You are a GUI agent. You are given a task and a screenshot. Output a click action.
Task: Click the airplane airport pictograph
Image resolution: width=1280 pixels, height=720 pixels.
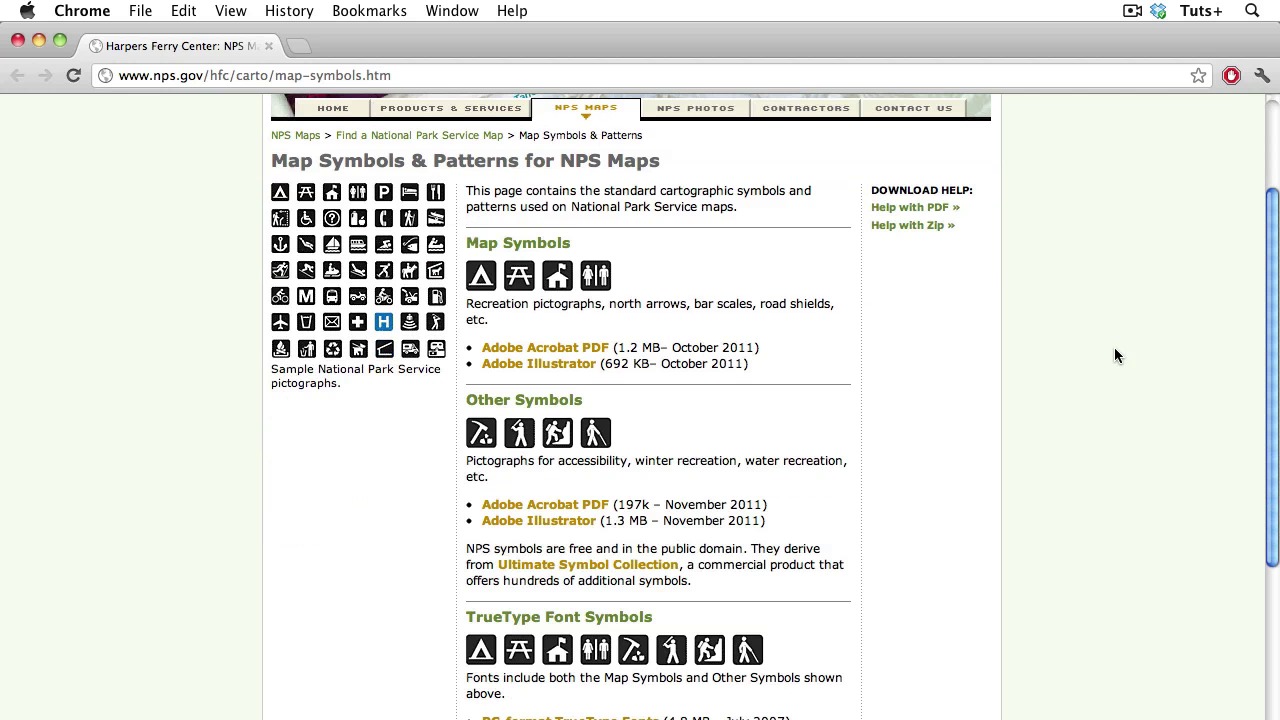click(280, 322)
